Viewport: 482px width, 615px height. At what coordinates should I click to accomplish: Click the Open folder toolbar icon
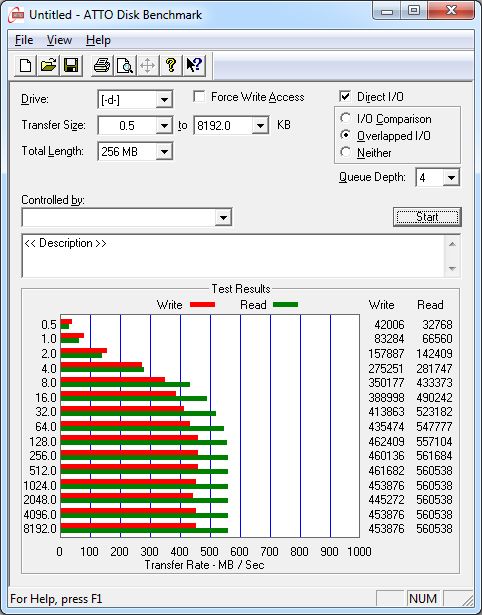coord(48,65)
